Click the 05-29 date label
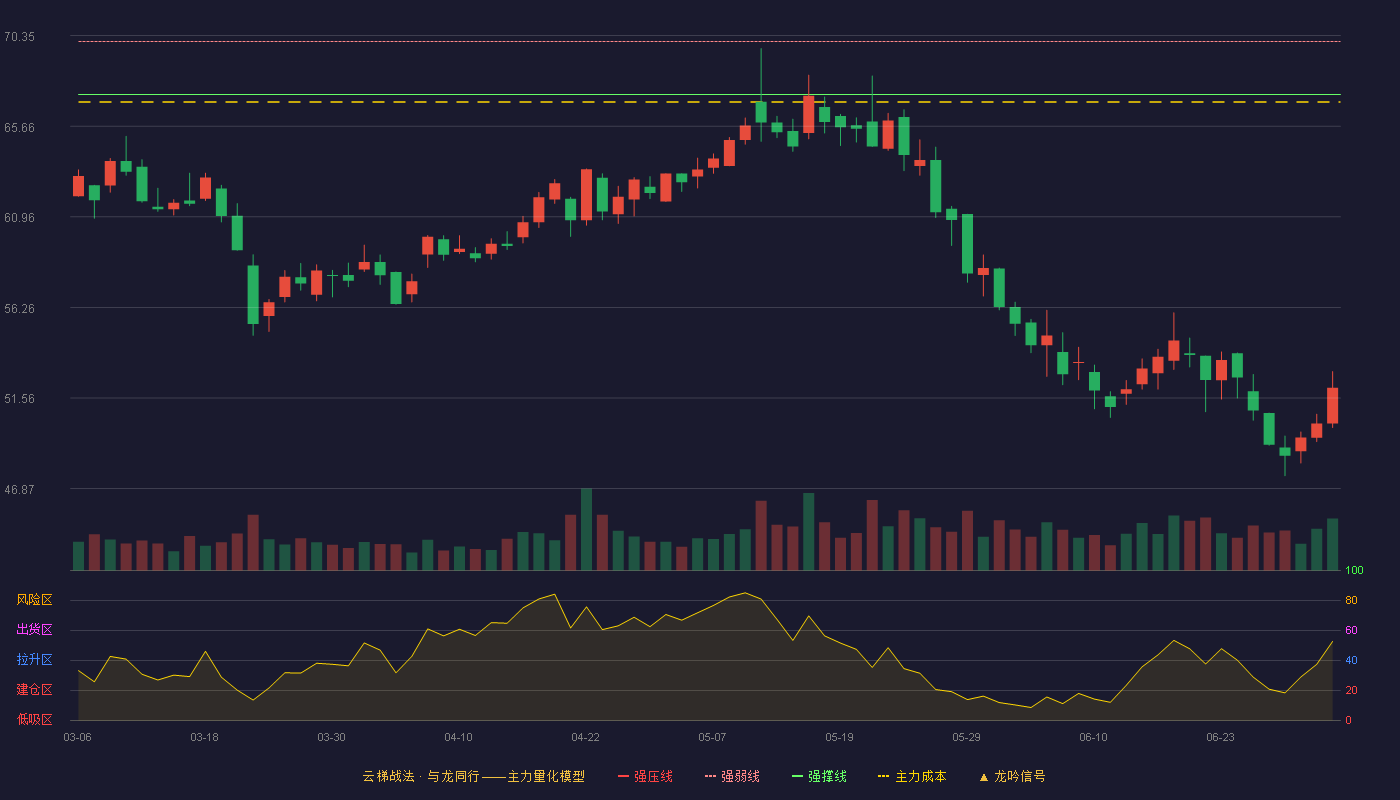This screenshot has height=800, width=1400. (966, 737)
